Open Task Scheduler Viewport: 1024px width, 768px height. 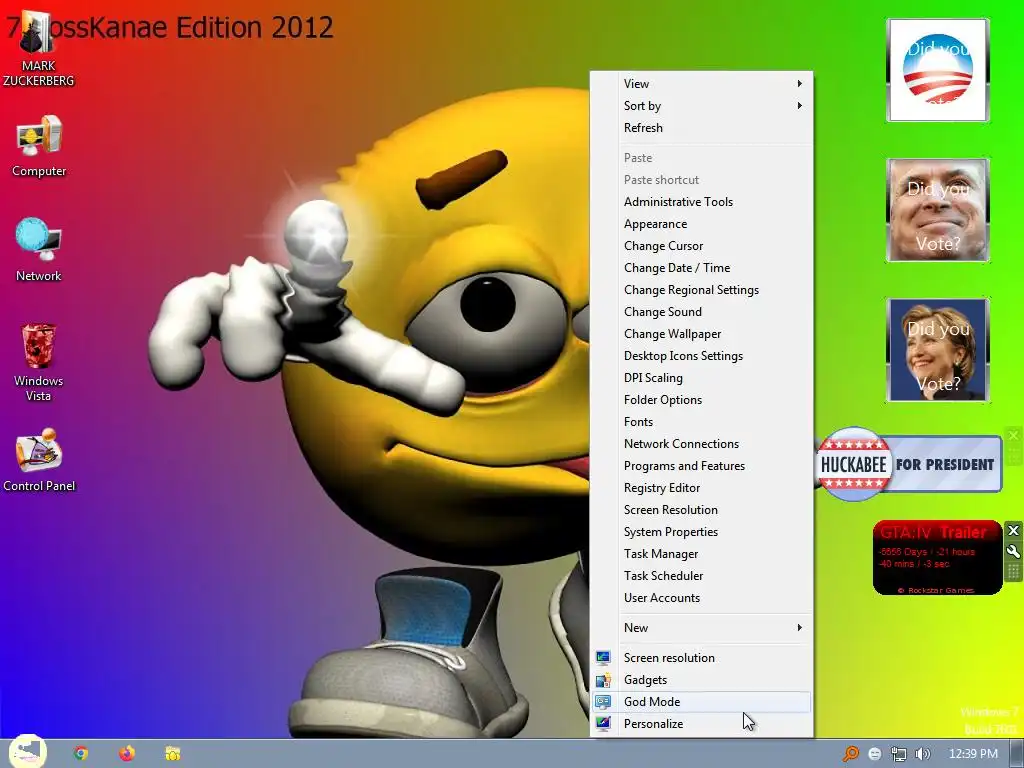tap(701, 576)
